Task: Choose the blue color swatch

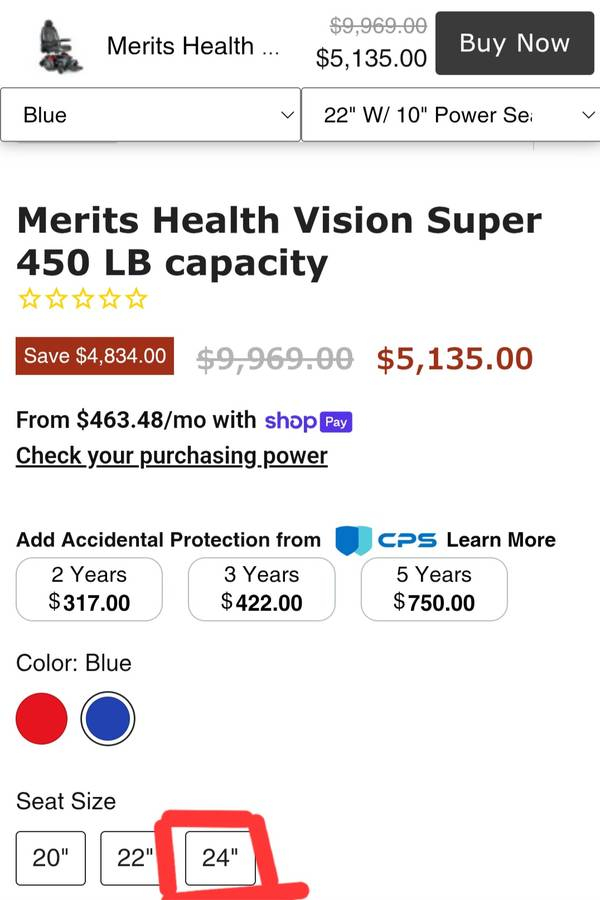Action: [x=107, y=718]
